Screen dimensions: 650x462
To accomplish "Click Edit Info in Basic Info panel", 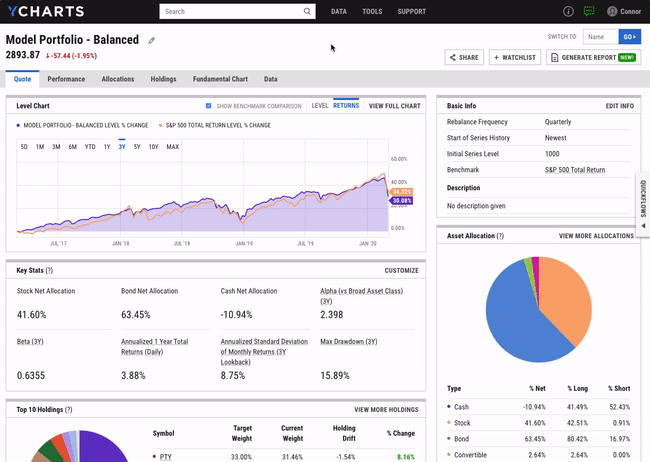I will tap(619, 106).
